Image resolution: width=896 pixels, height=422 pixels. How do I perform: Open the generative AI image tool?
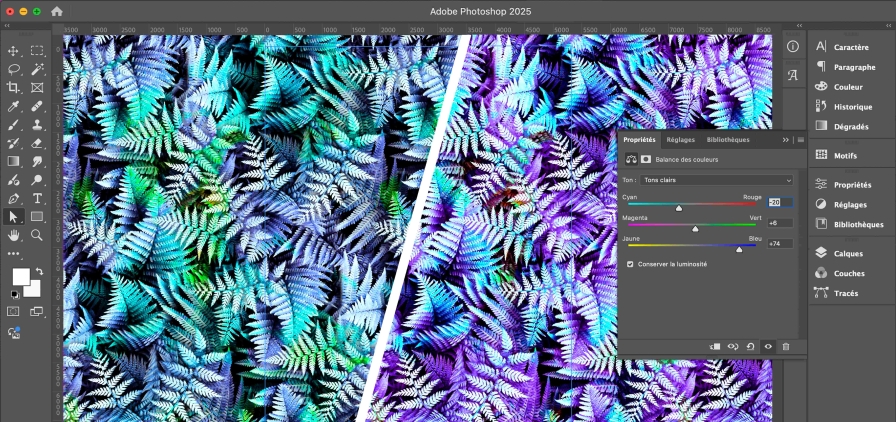click(x=14, y=332)
